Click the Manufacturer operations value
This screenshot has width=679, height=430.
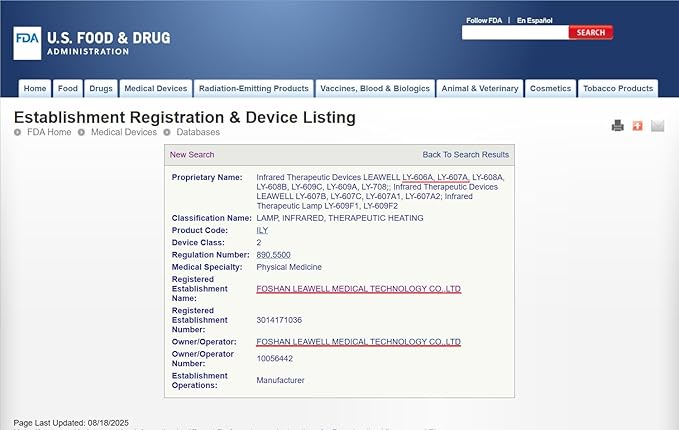click(280, 380)
